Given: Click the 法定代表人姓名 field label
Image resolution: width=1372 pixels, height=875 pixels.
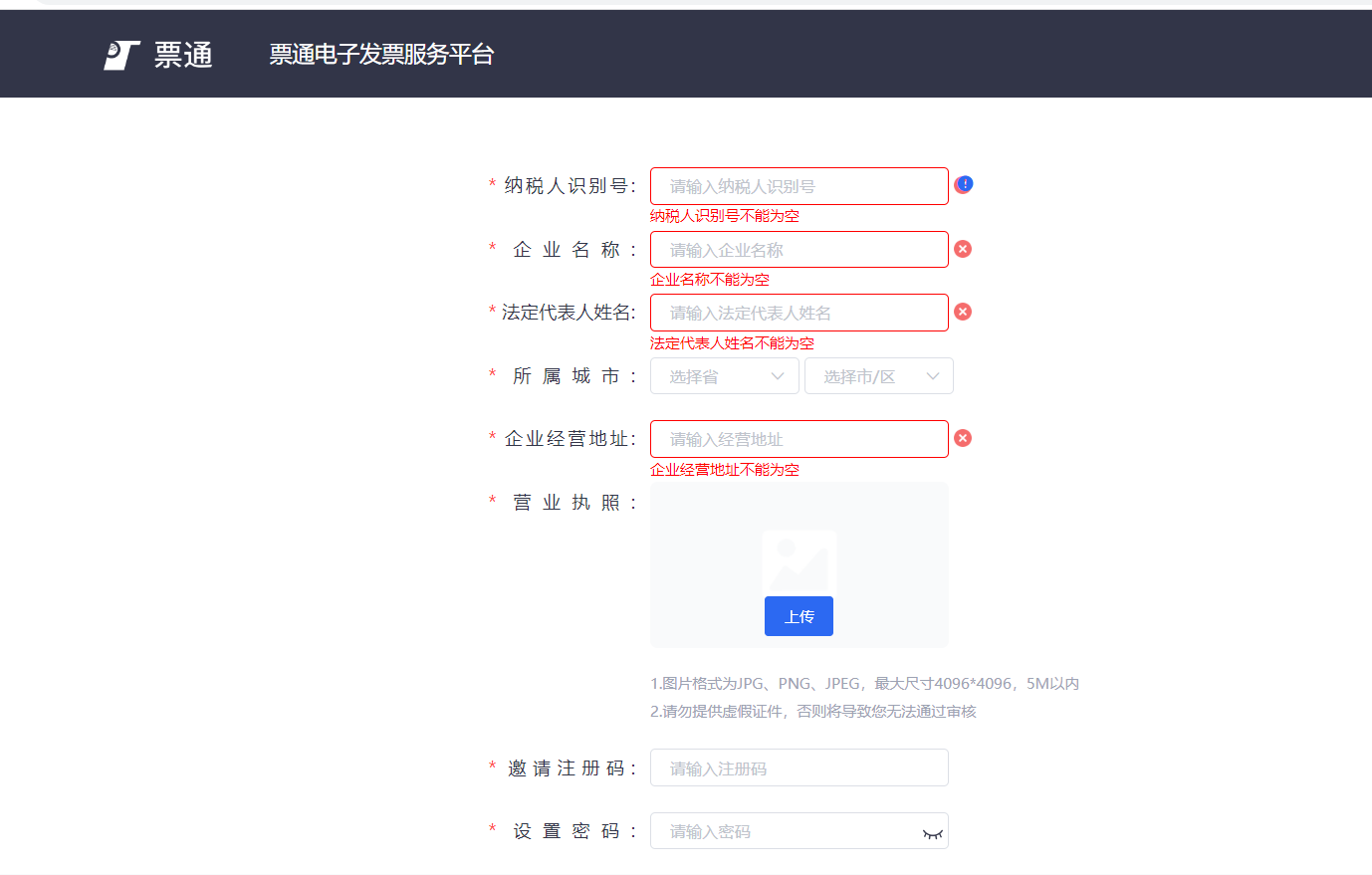Looking at the screenshot, I should pyautogui.click(x=568, y=313).
